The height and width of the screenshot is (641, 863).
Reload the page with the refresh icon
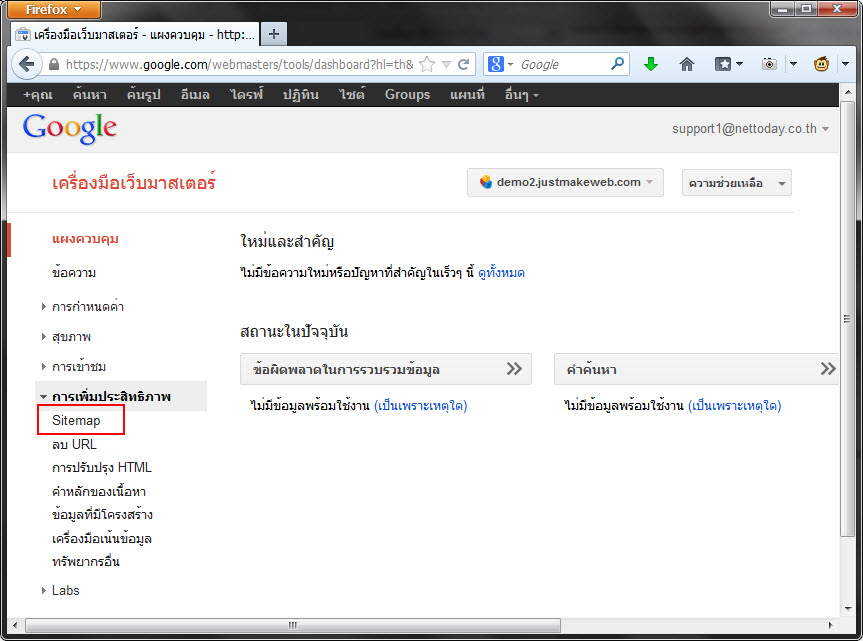click(464, 64)
